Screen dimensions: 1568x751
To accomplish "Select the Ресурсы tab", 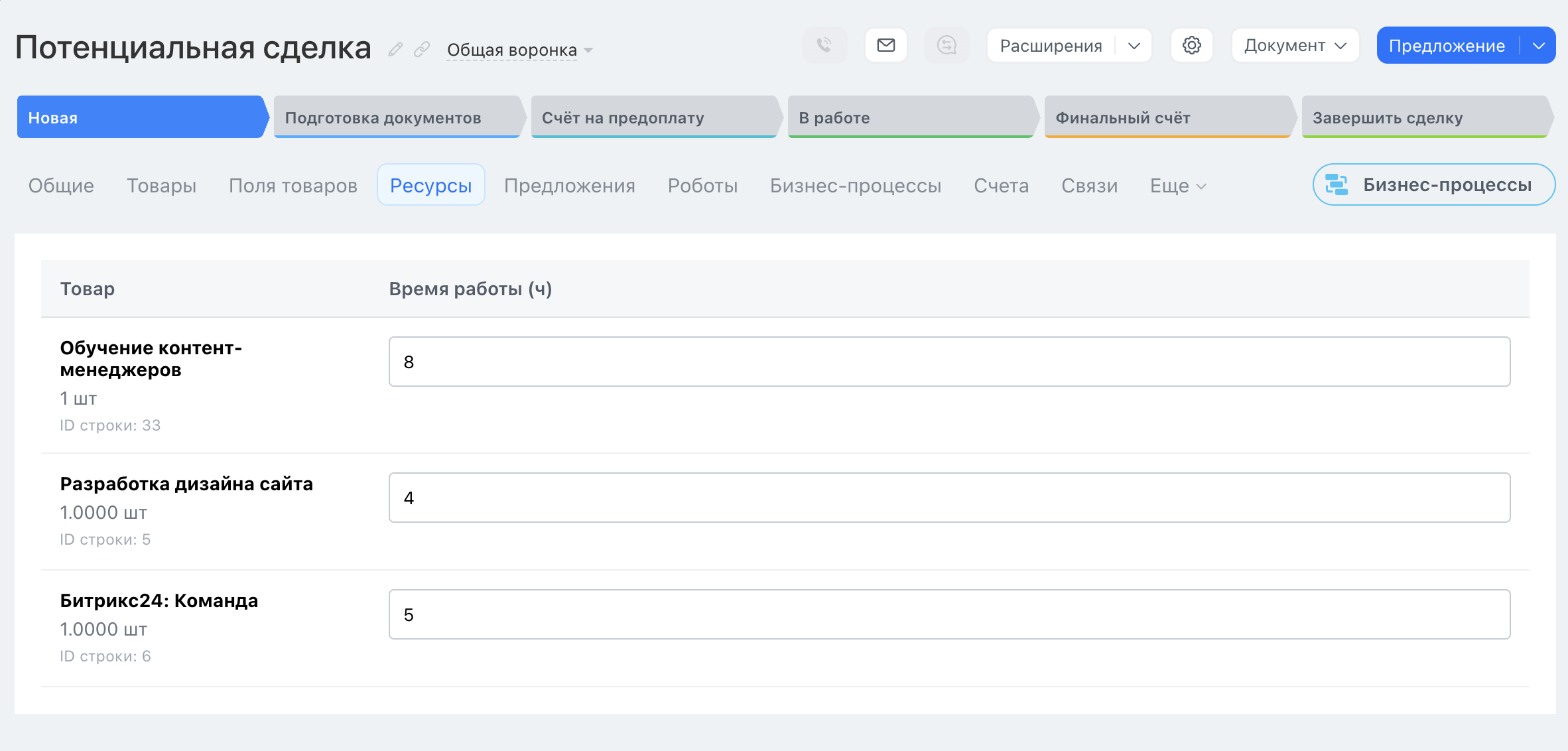I will (431, 185).
